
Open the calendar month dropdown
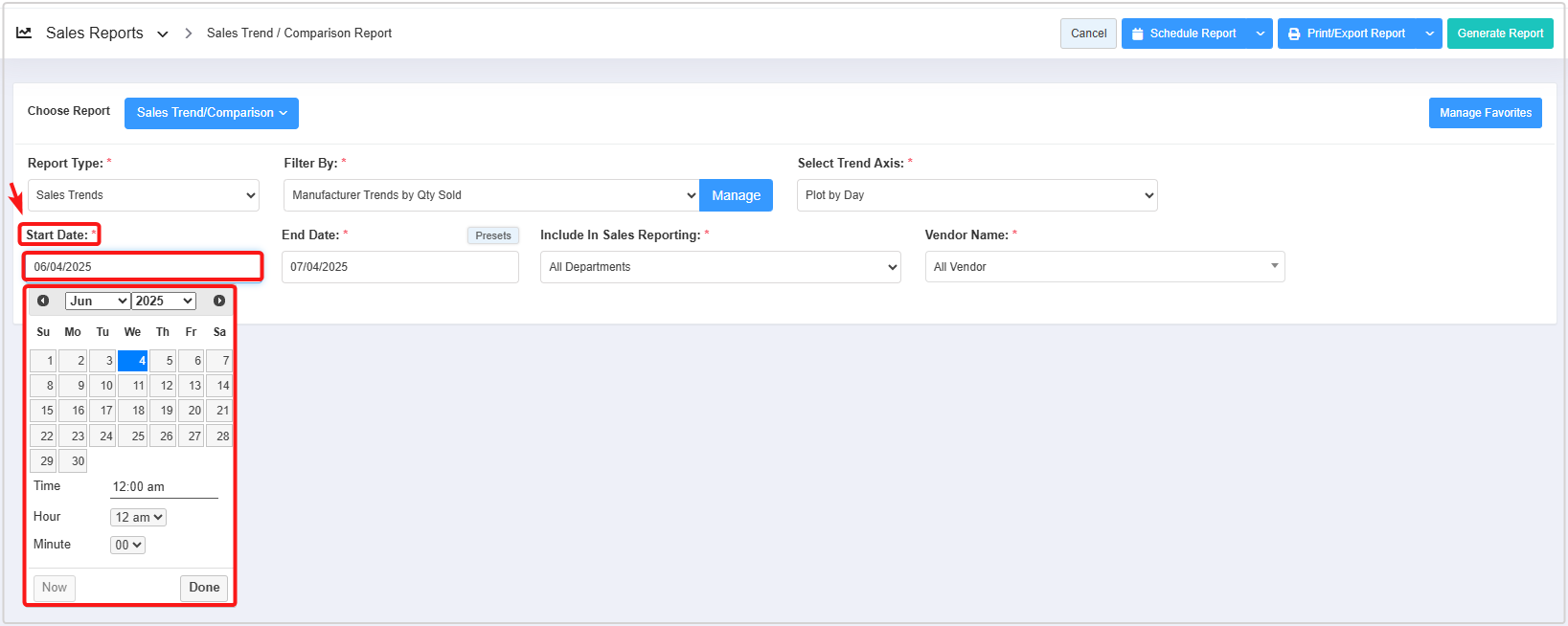pos(98,301)
